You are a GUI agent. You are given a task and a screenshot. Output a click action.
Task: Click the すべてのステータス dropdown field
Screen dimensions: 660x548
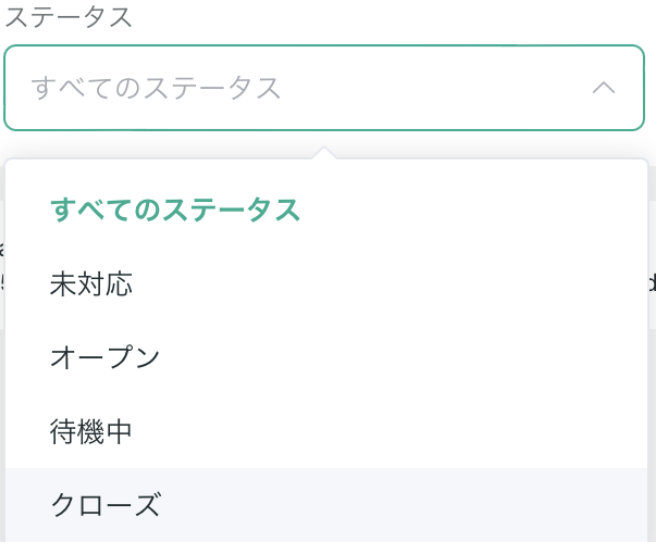click(300, 88)
